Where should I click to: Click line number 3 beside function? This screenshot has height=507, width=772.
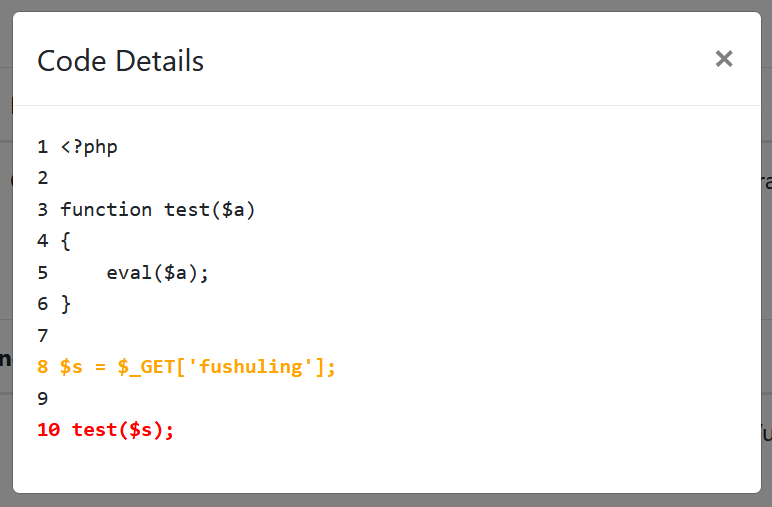coord(43,210)
